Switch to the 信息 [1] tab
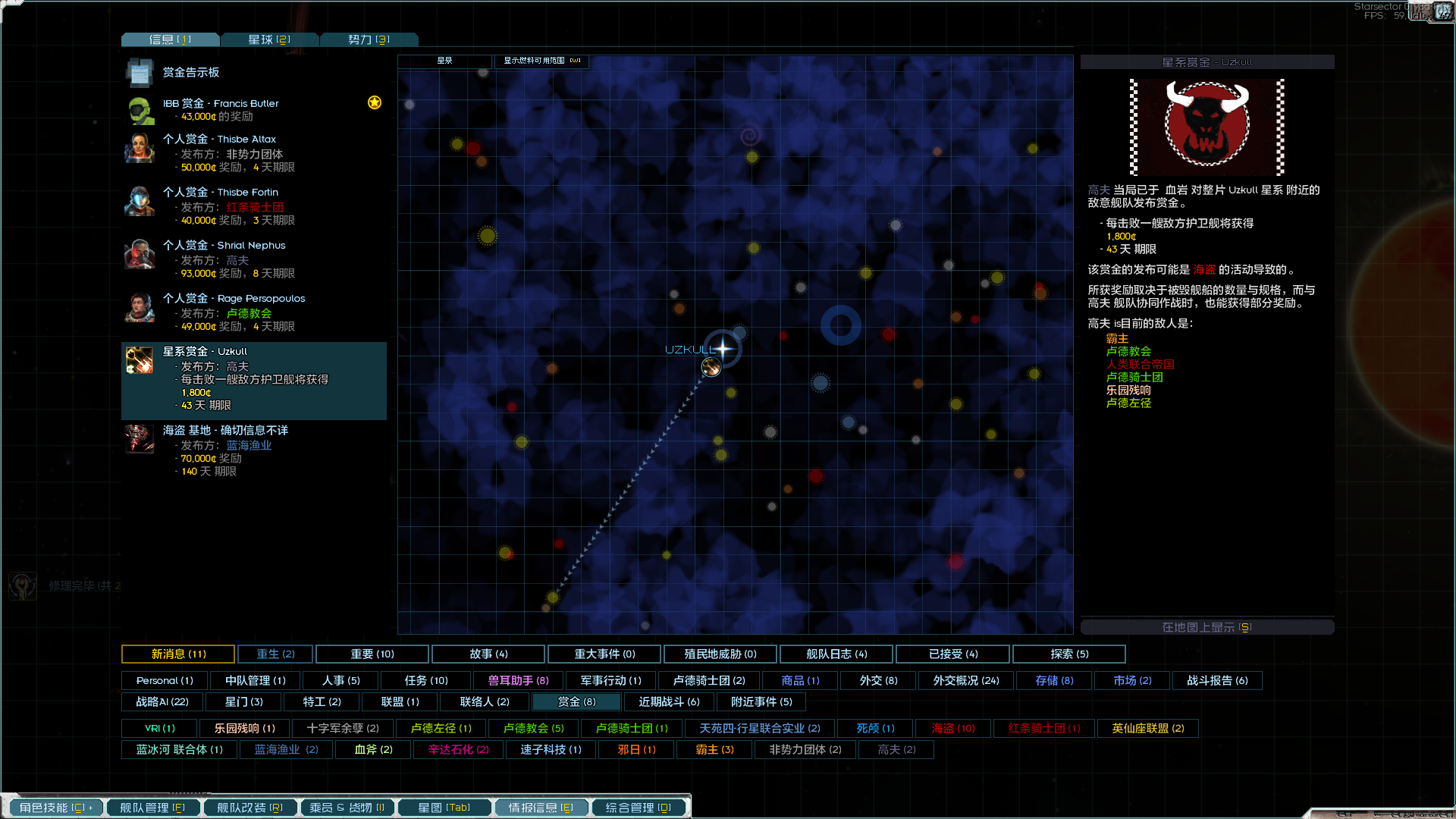The height and width of the screenshot is (819, 1456). pyautogui.click(x=170, y=39)
